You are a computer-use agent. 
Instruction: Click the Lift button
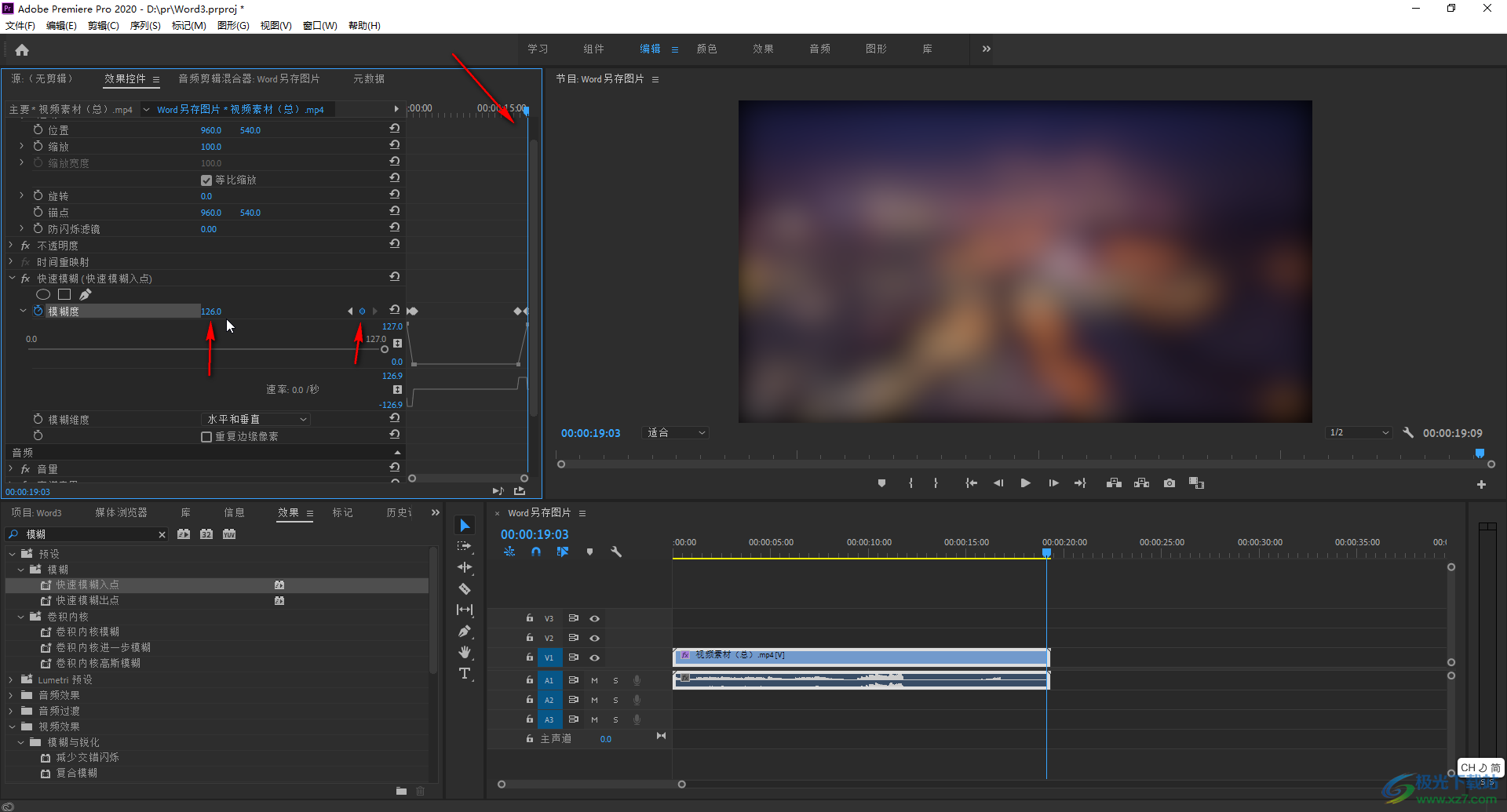1114,483
